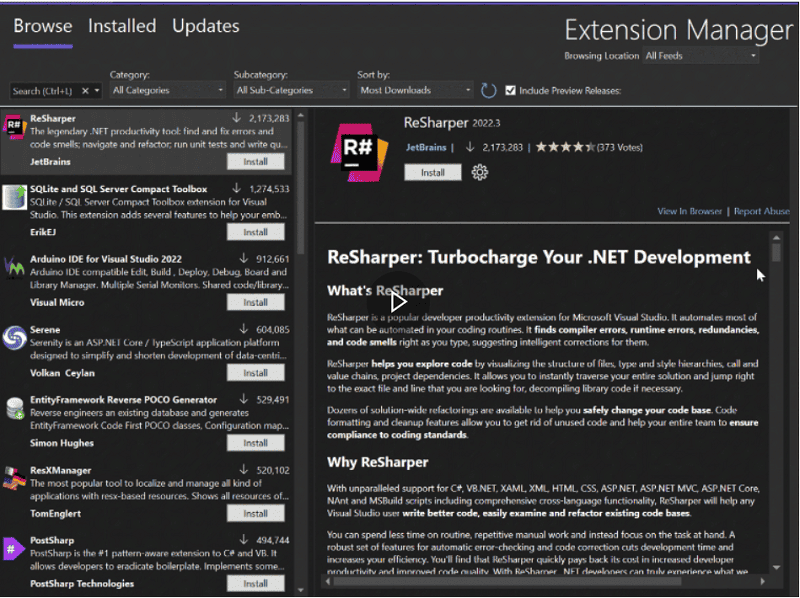Viewport: 800px width, 598px height.
Task: Select the ReSharper icon in the list
Action: [x=14, y=127]
